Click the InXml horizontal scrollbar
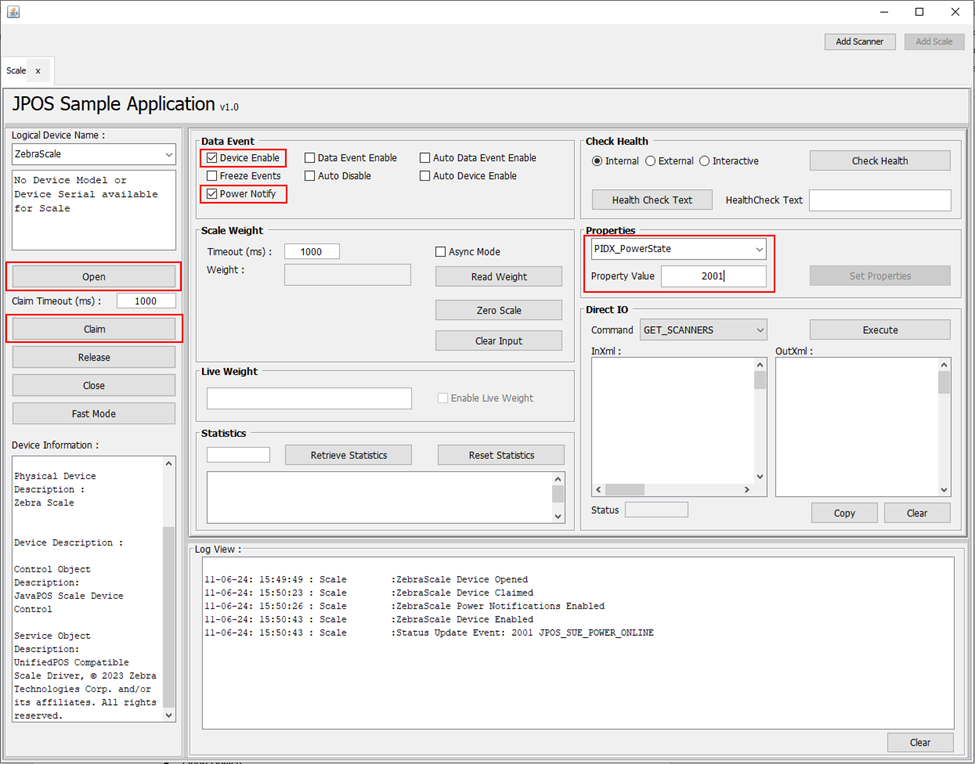Image resolution: width=975 pixels, height=764 pixels. (x=673, y=490)
